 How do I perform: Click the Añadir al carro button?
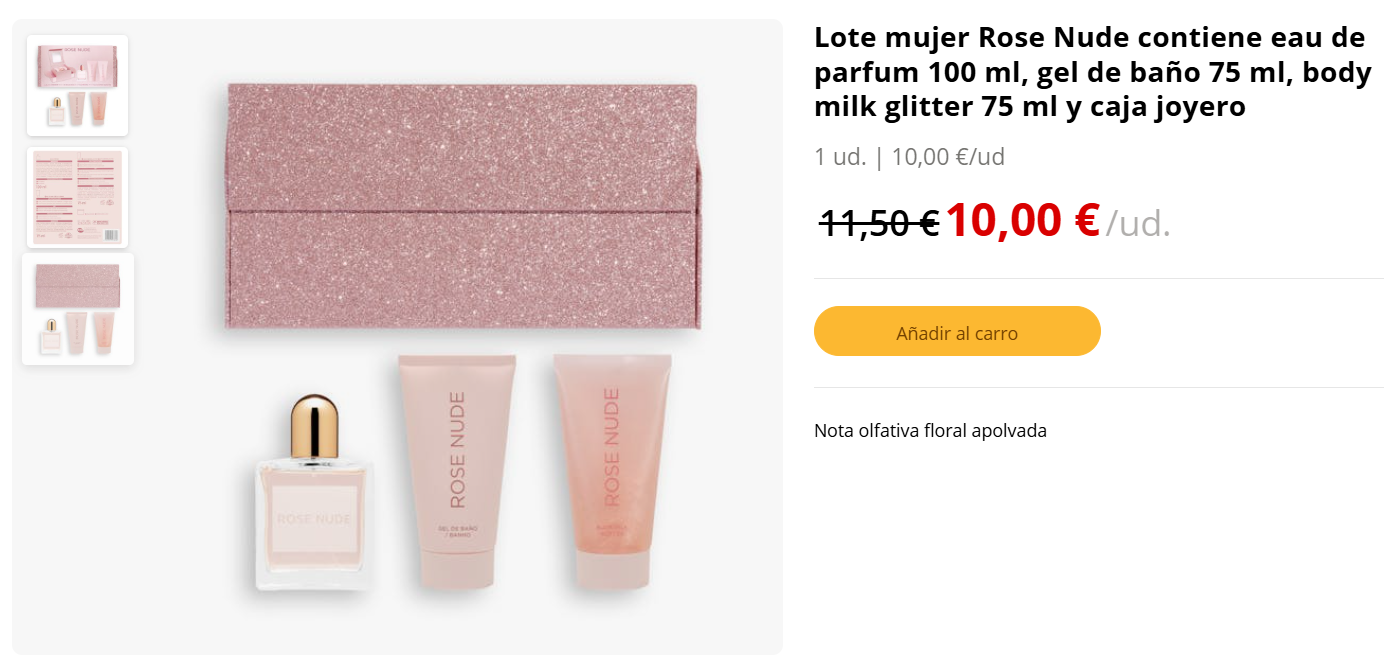[x=957, y=331]
